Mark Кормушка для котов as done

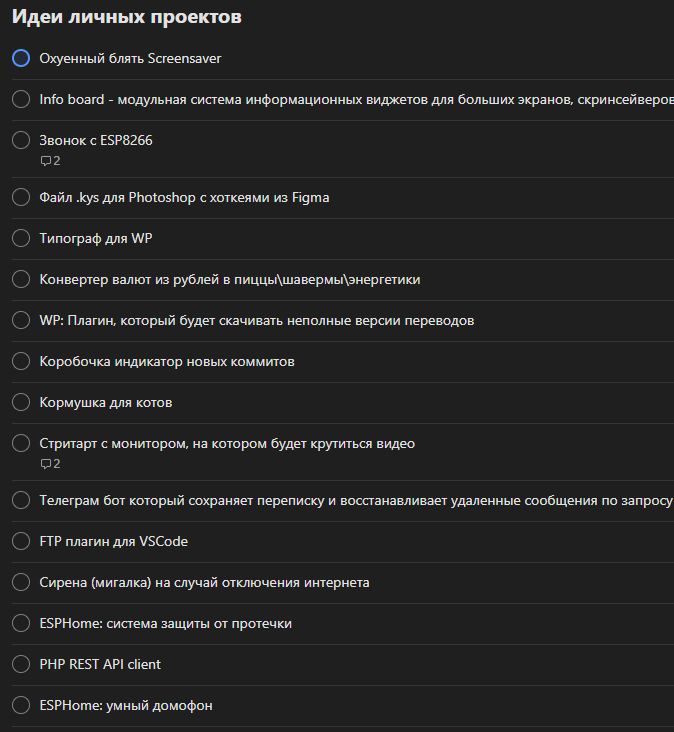[21, 402]
